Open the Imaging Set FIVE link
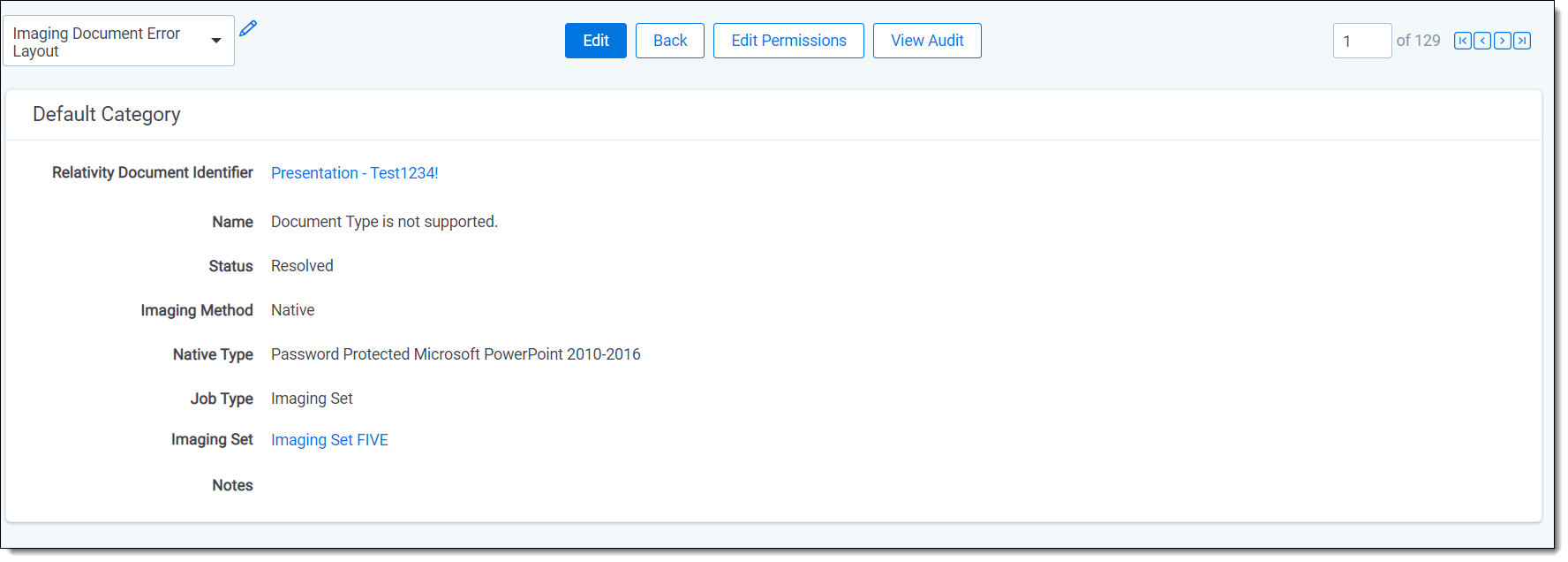The width and height of the screenshot is (1568, 562). pos(329,440)
